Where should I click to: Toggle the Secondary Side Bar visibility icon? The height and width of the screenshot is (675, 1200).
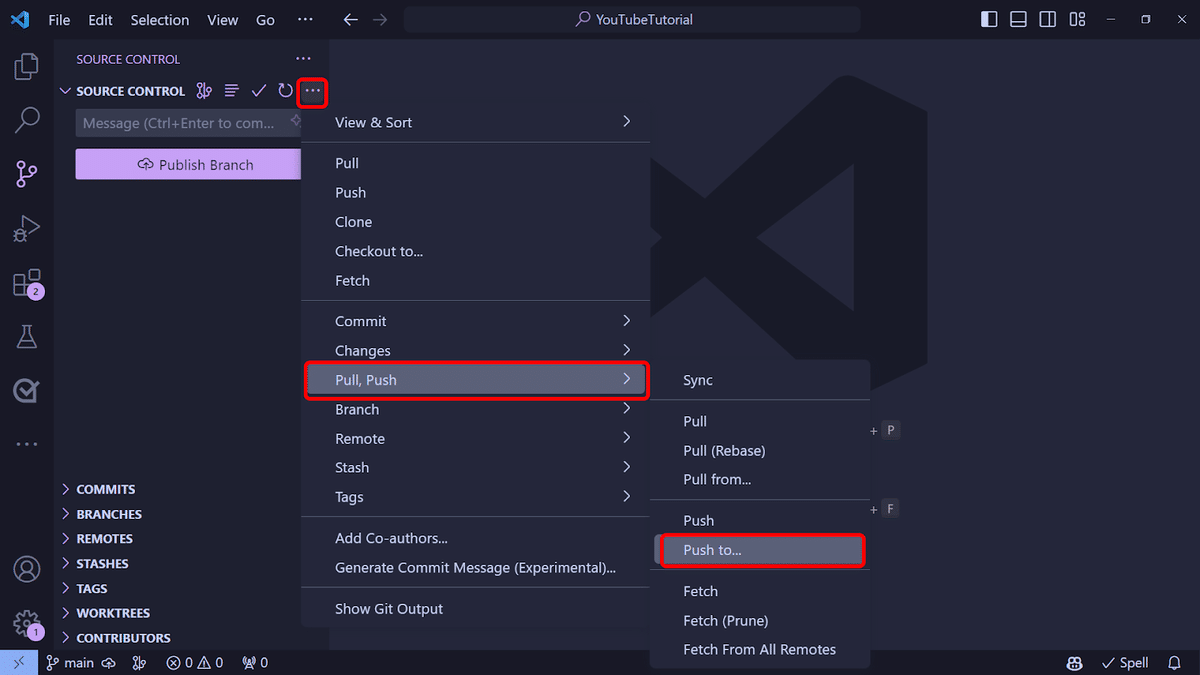tap(1047, 19)
